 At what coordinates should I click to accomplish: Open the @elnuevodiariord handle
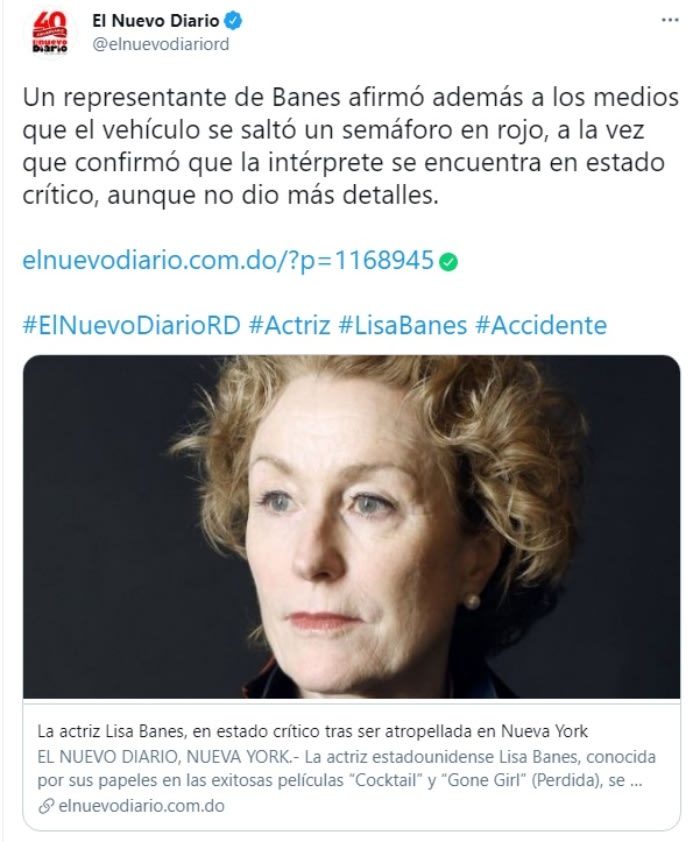pyautogui.click(x=161, y=44)
